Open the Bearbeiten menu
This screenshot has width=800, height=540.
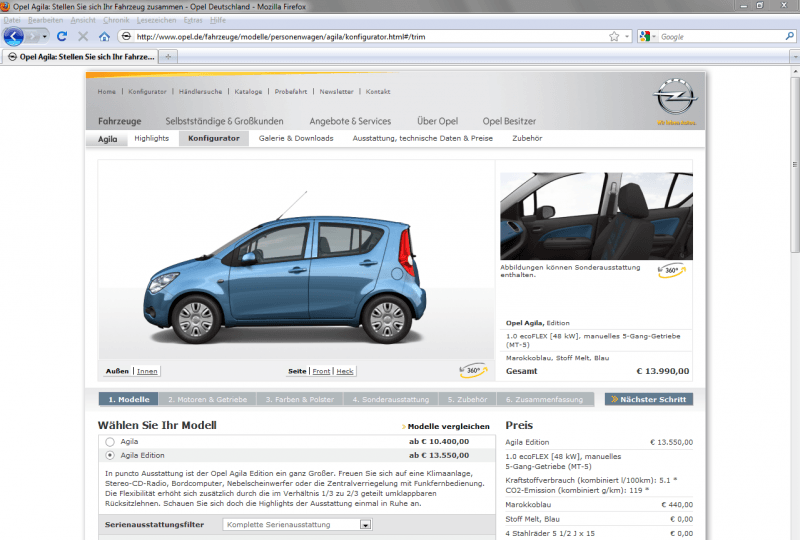(45, 20)
